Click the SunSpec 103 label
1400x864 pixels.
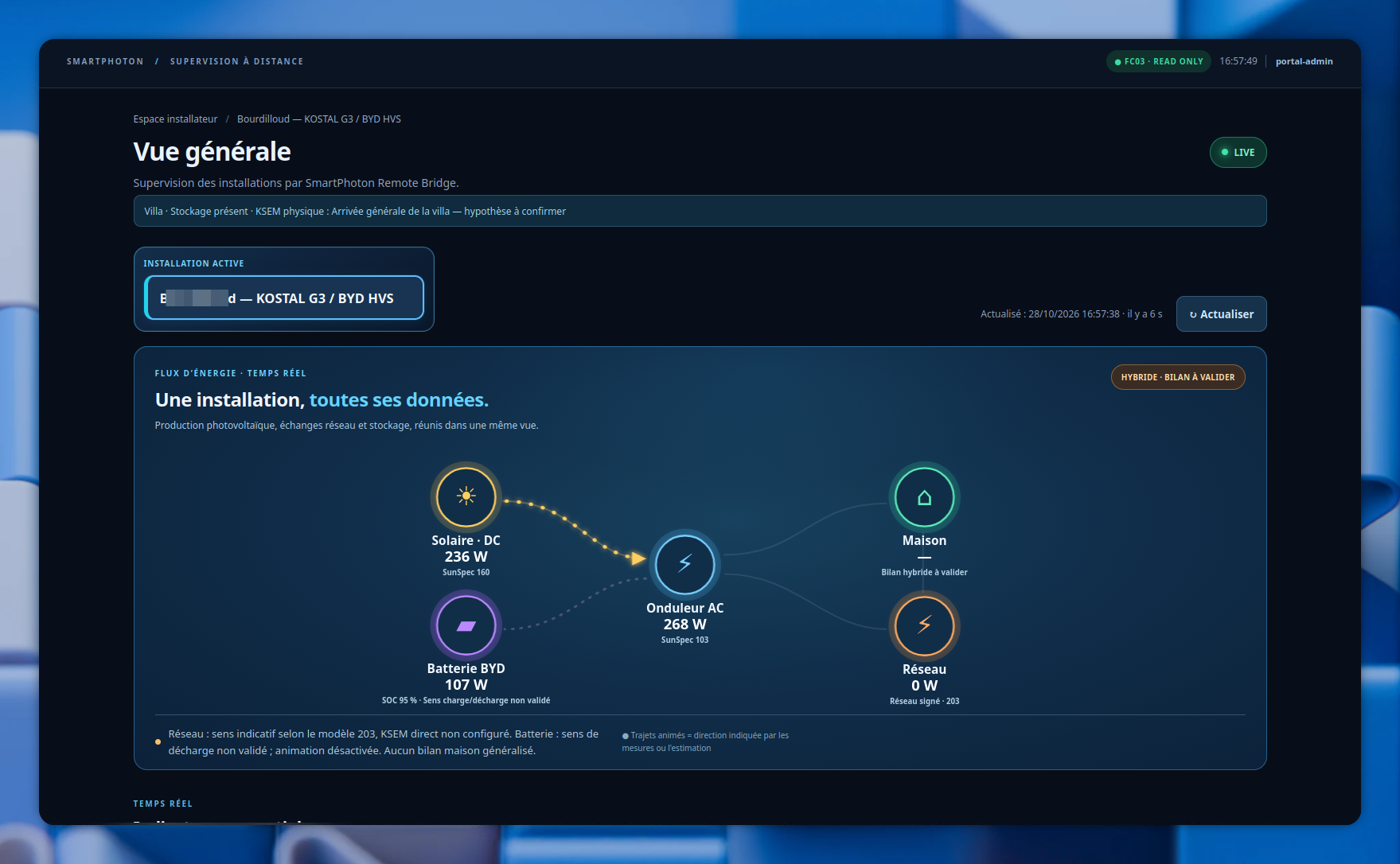[x=684, y=640]
